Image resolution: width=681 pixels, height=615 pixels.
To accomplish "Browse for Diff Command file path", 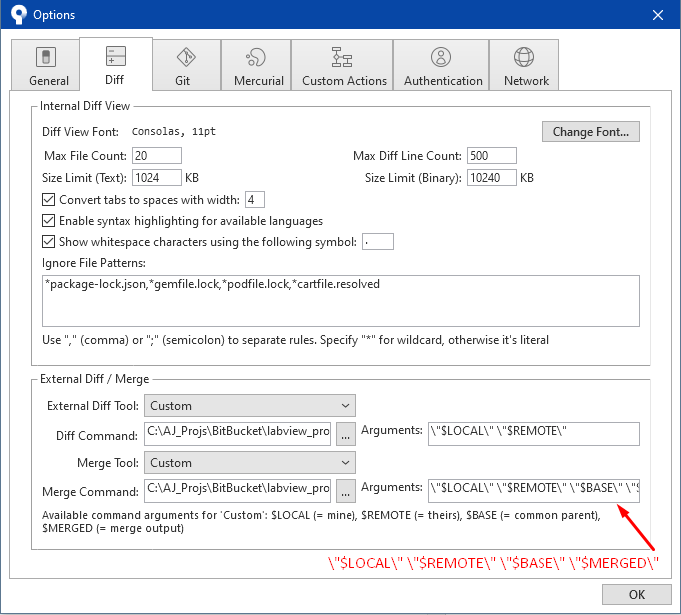I will click(x=345, y=434).
